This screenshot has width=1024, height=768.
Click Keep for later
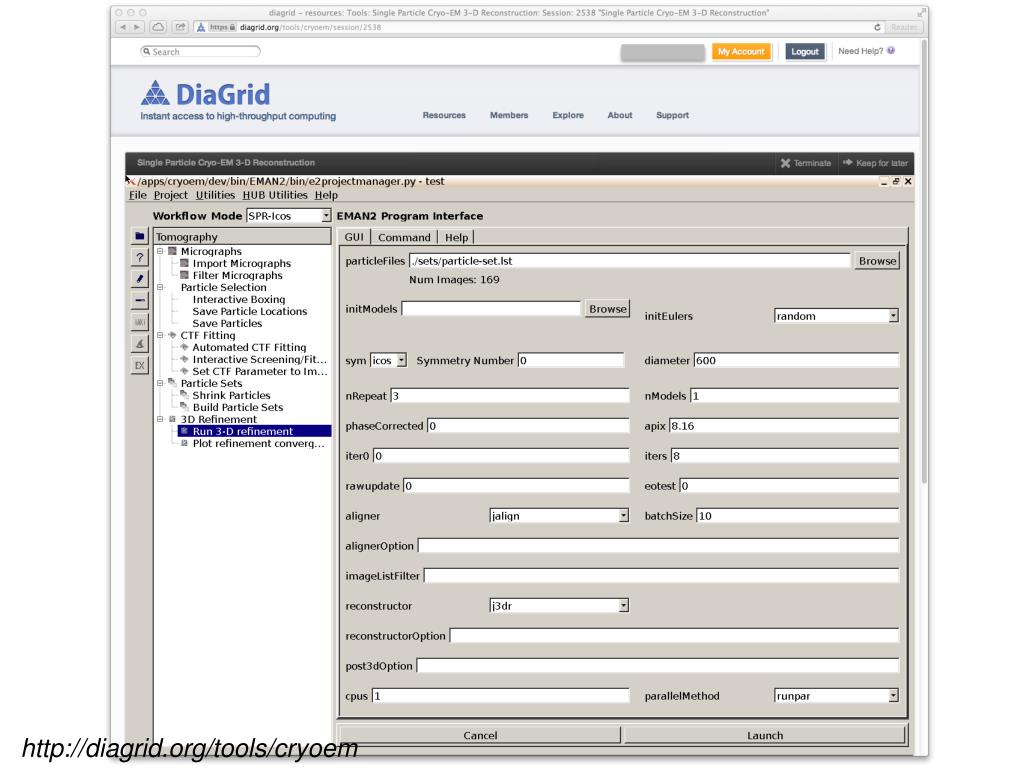[876, 163]
